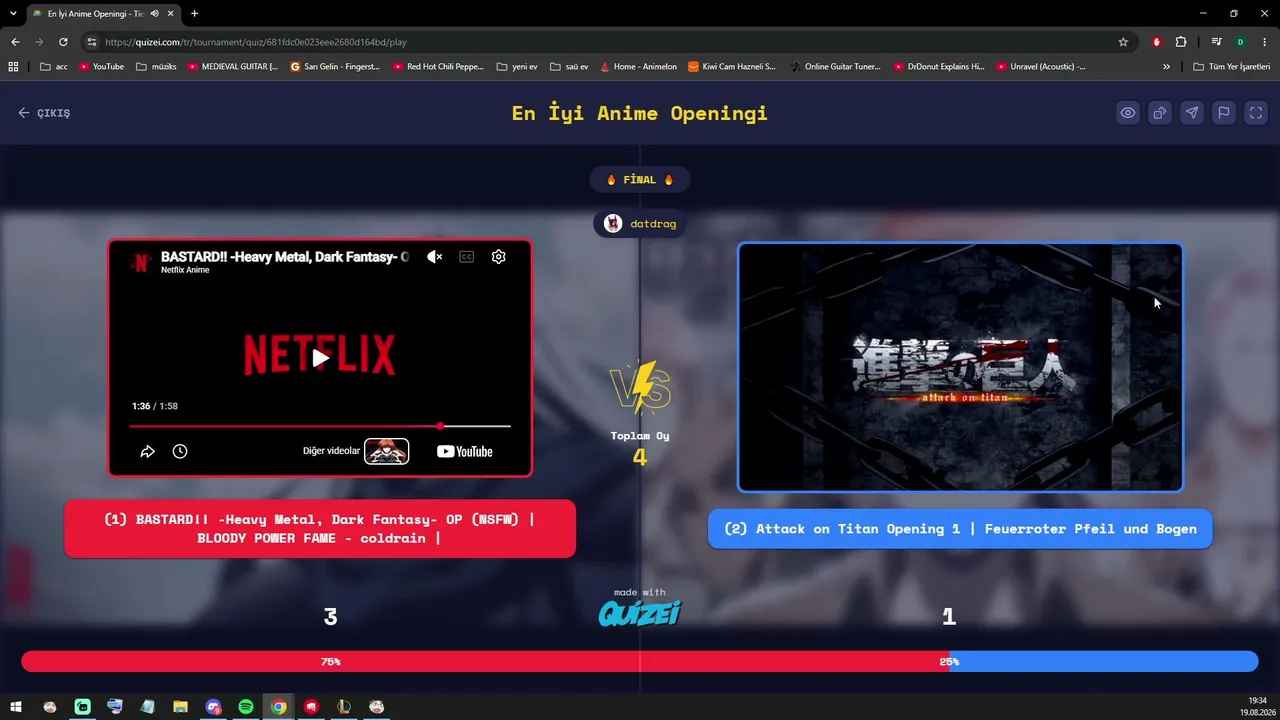Bookmark this page with the star icon
The width and height of the screenshot is (1280, 720).
pos(1123,42)
